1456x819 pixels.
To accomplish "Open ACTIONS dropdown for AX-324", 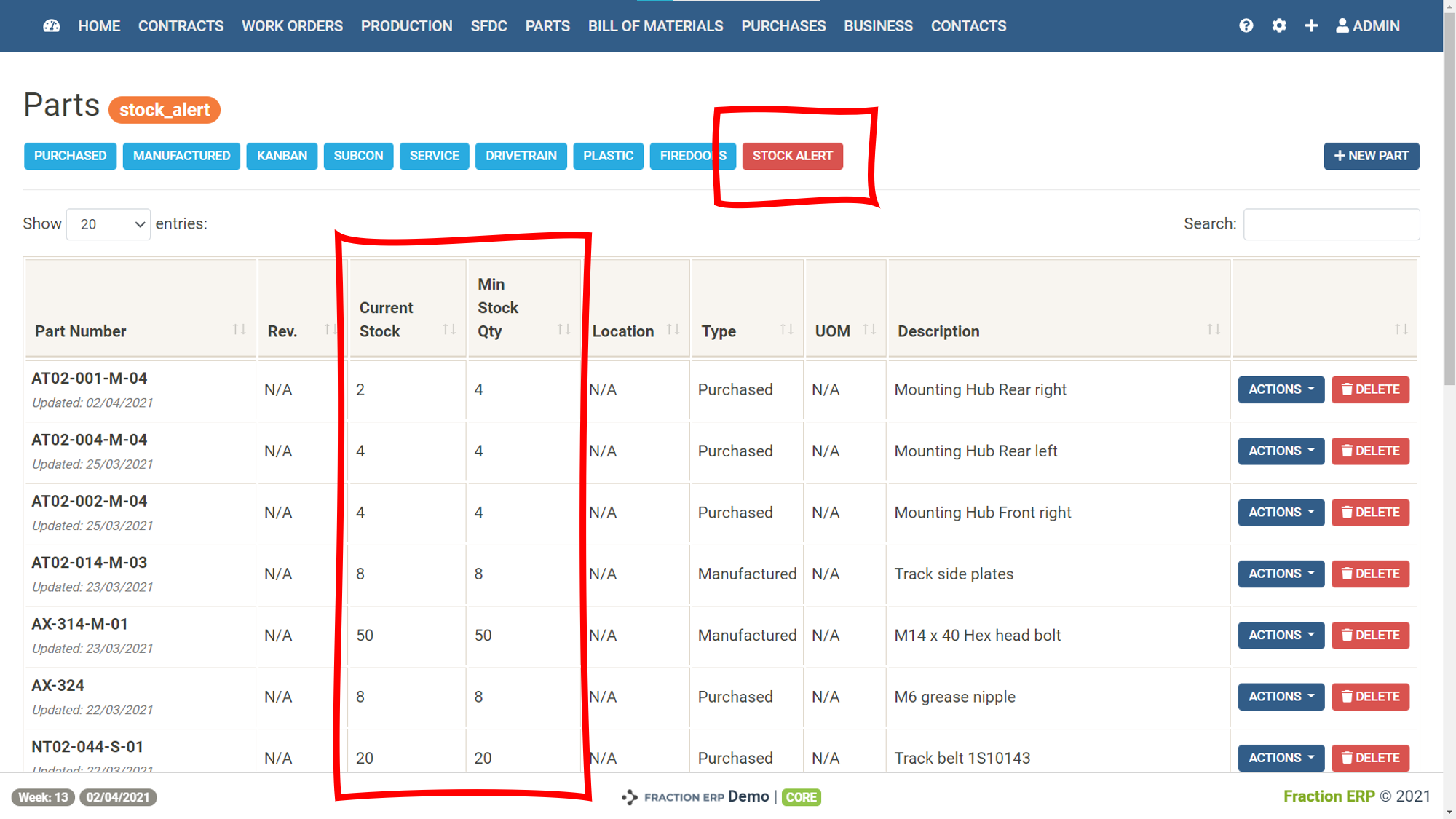I will pyautogui.click(x=1281, y=697).
